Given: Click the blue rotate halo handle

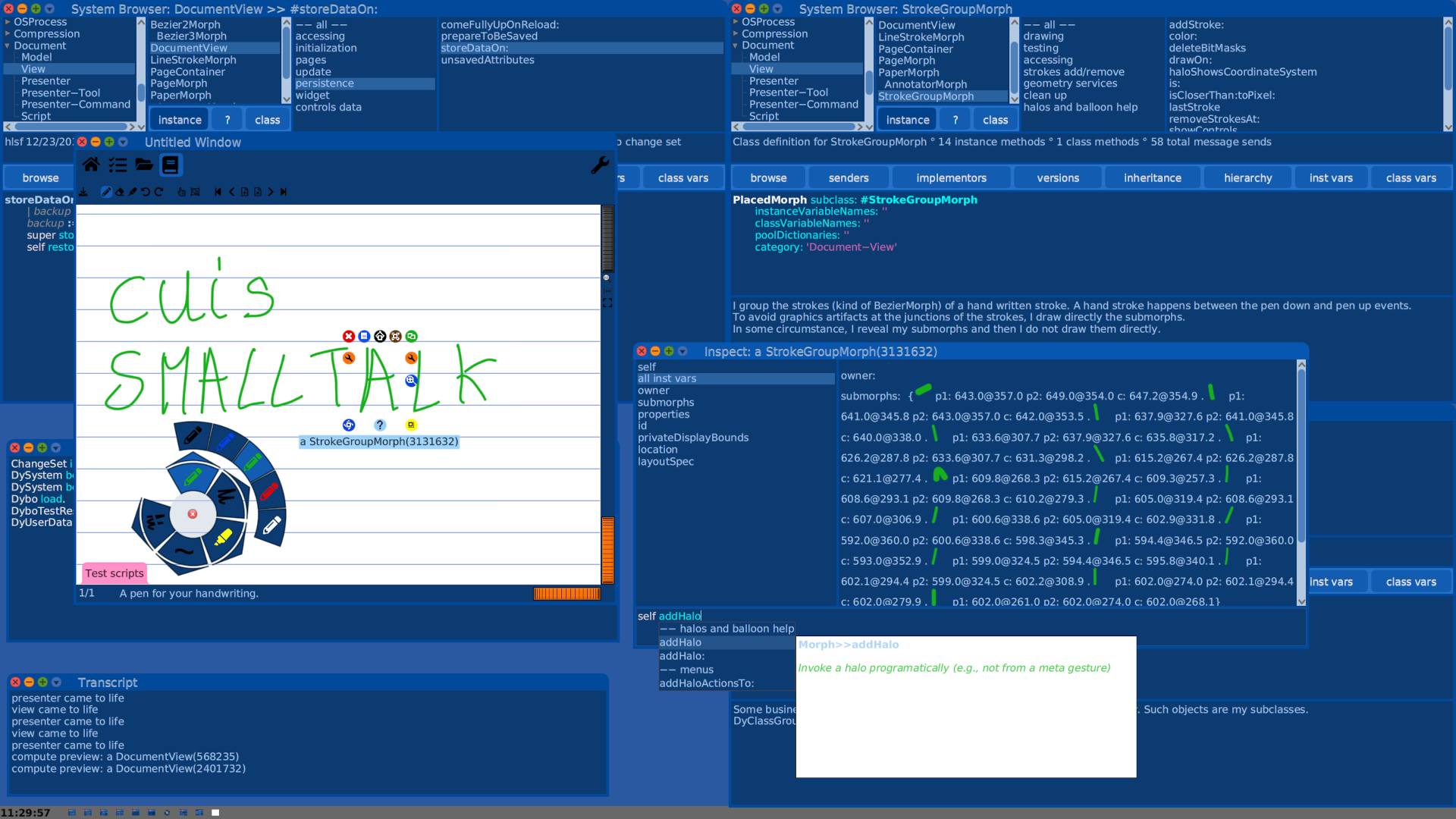Looking at the screenshot, I should pos(349,425).
